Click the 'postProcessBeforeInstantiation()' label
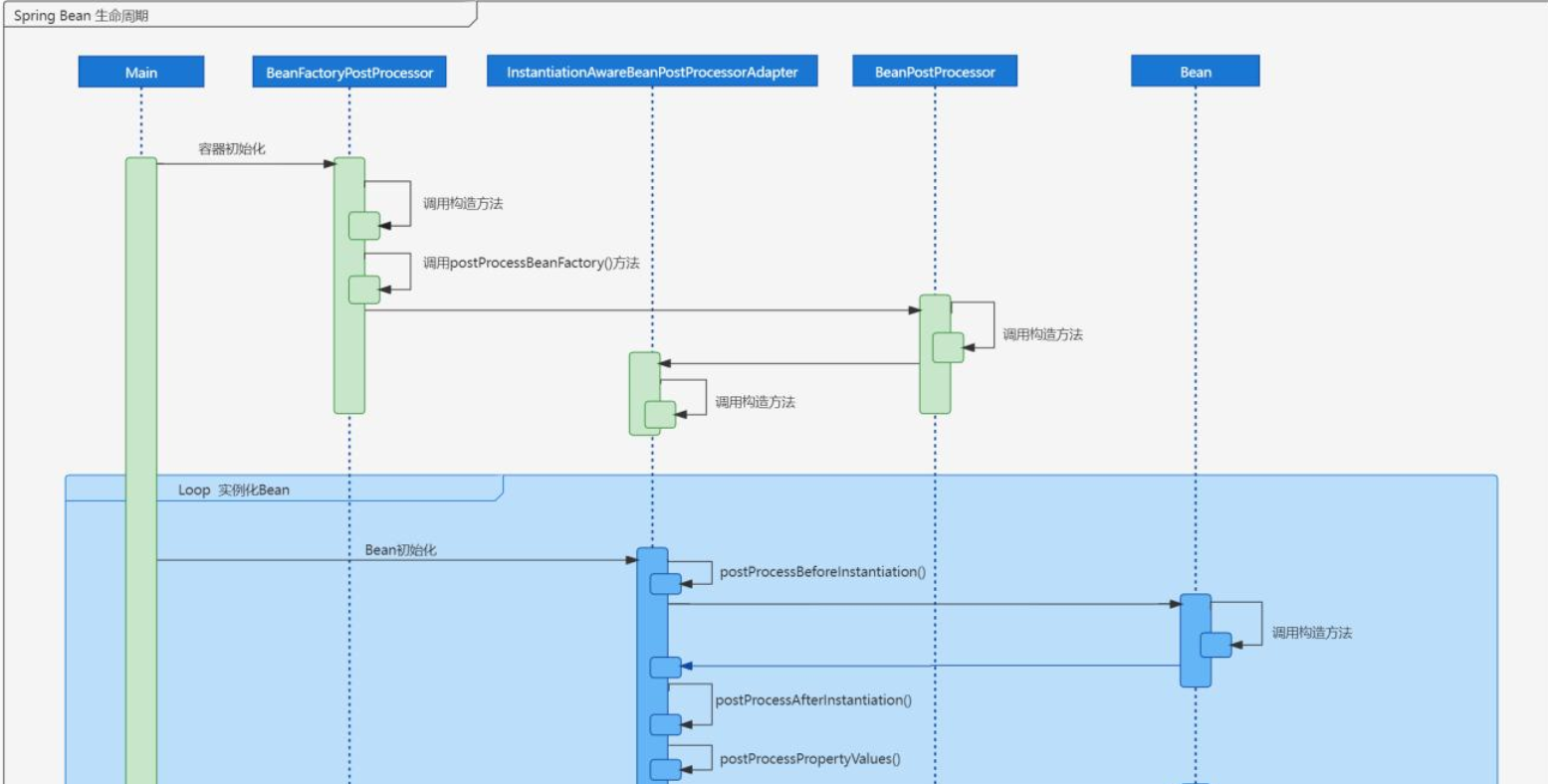This screenshot has width=1548, height=784. coord(823,571)
